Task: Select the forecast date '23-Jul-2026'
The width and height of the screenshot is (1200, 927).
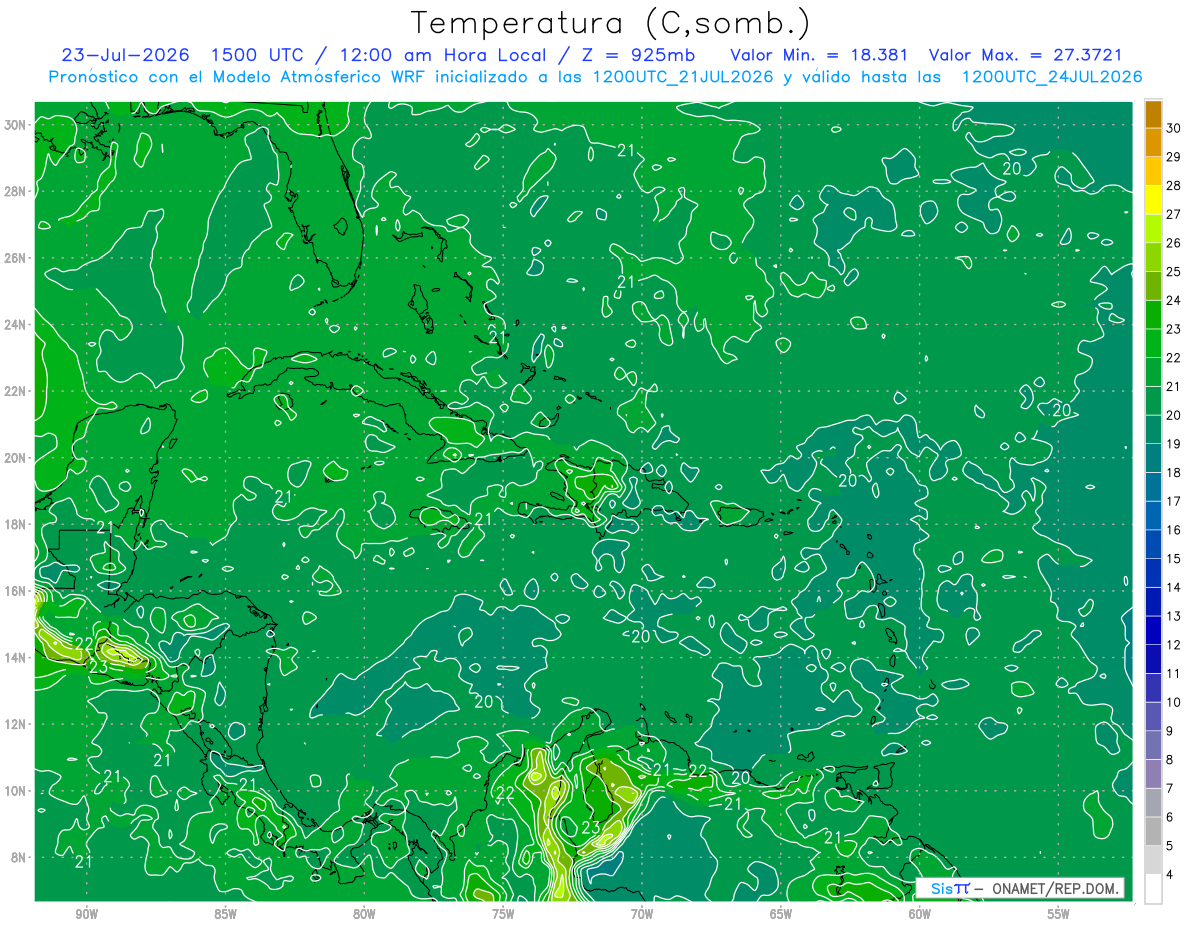Action: [127, 54]
